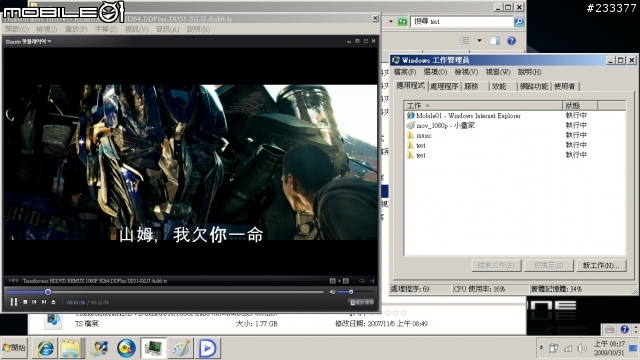Switch to 效能 tab in Task Manager
640x360 pixels.
click(x=503, y=86)
